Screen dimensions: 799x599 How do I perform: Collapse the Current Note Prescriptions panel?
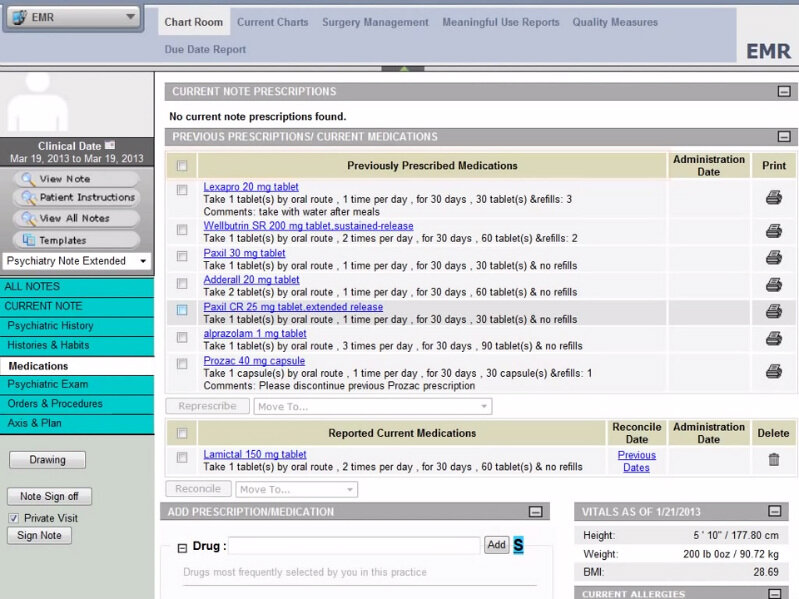coord(783,92)
